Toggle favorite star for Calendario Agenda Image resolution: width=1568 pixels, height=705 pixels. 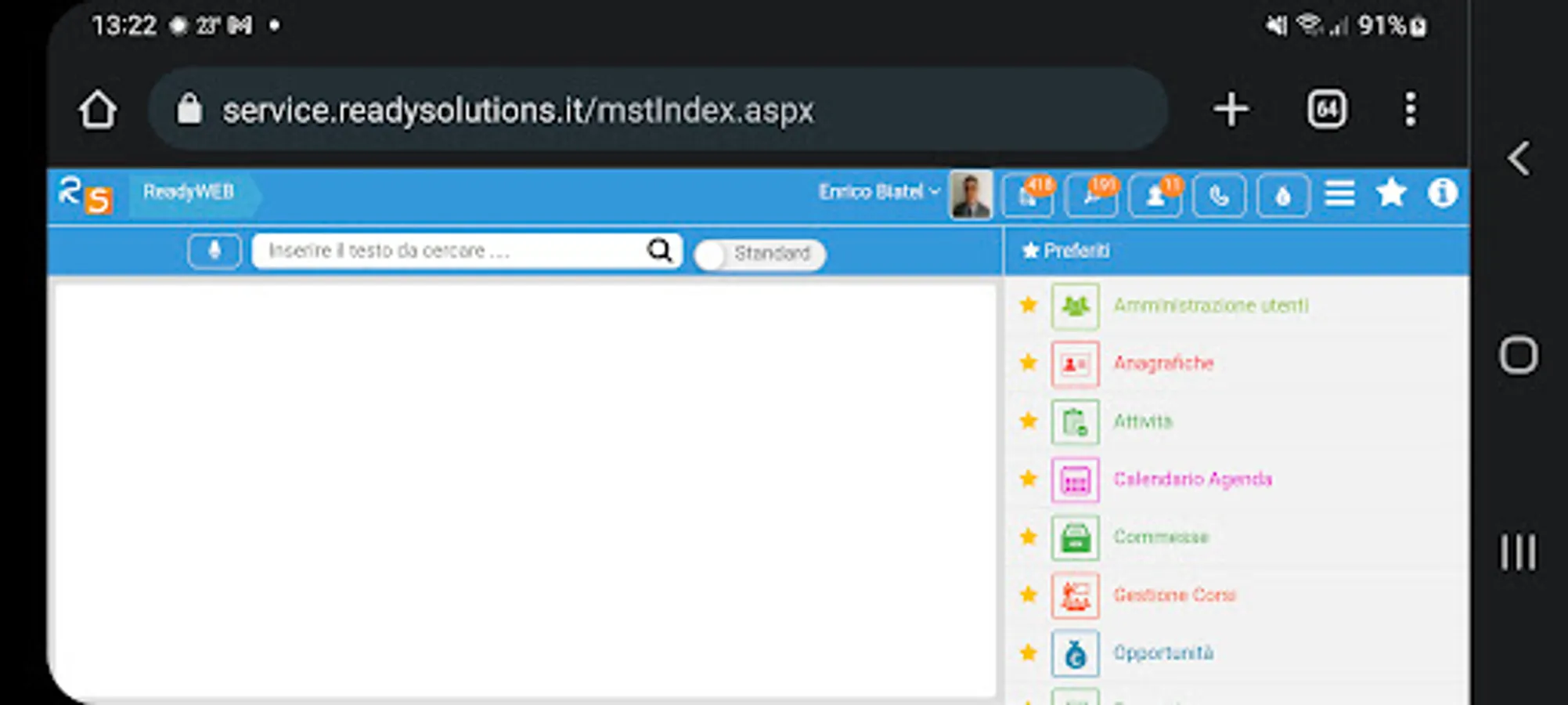[x=1029, y=479]
